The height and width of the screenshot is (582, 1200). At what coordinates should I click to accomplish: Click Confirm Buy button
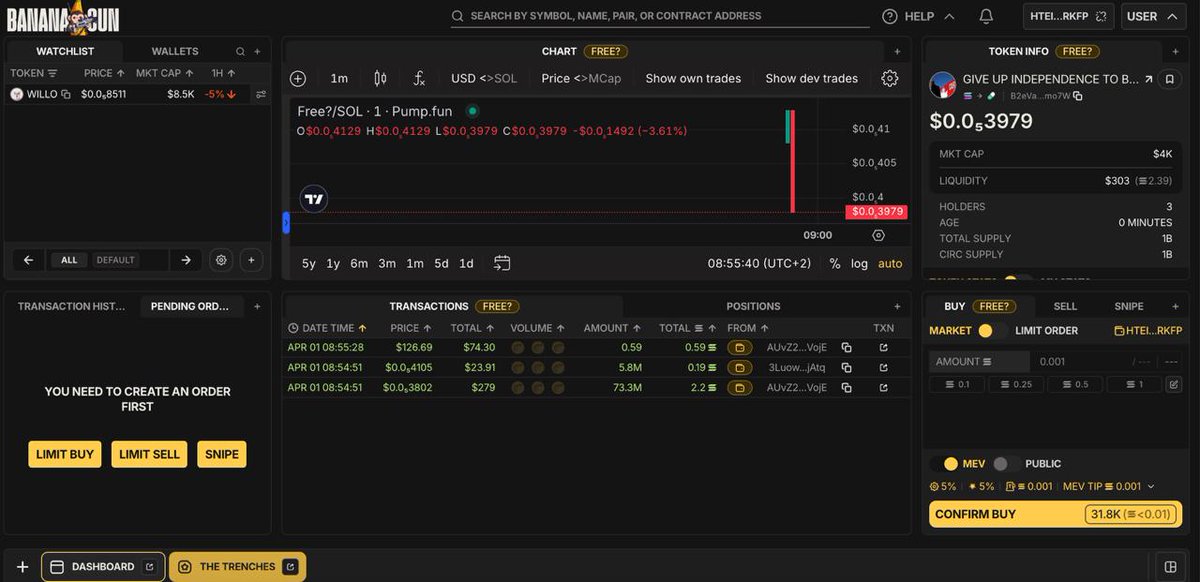click(x=1056, y=514)
